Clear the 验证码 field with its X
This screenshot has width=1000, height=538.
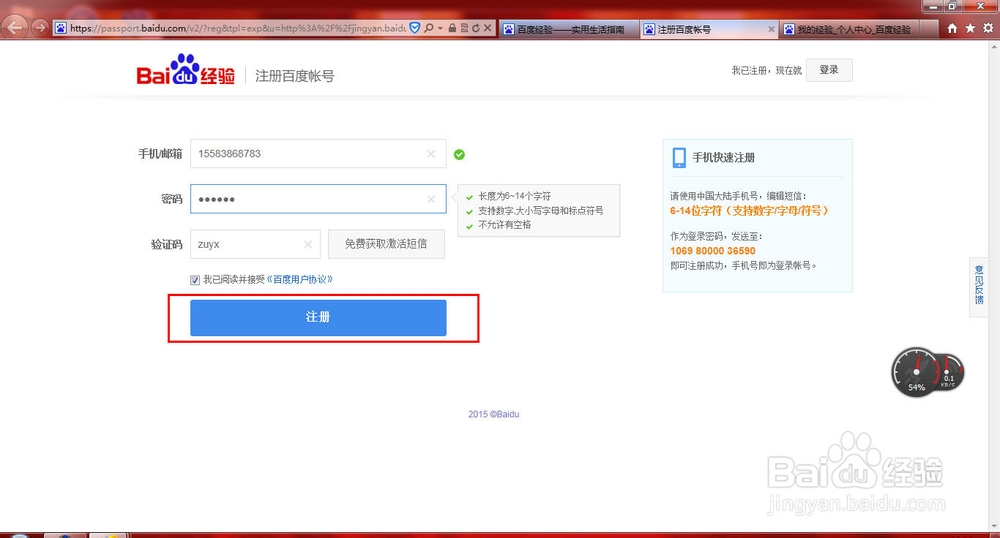(x=308, y=244)
